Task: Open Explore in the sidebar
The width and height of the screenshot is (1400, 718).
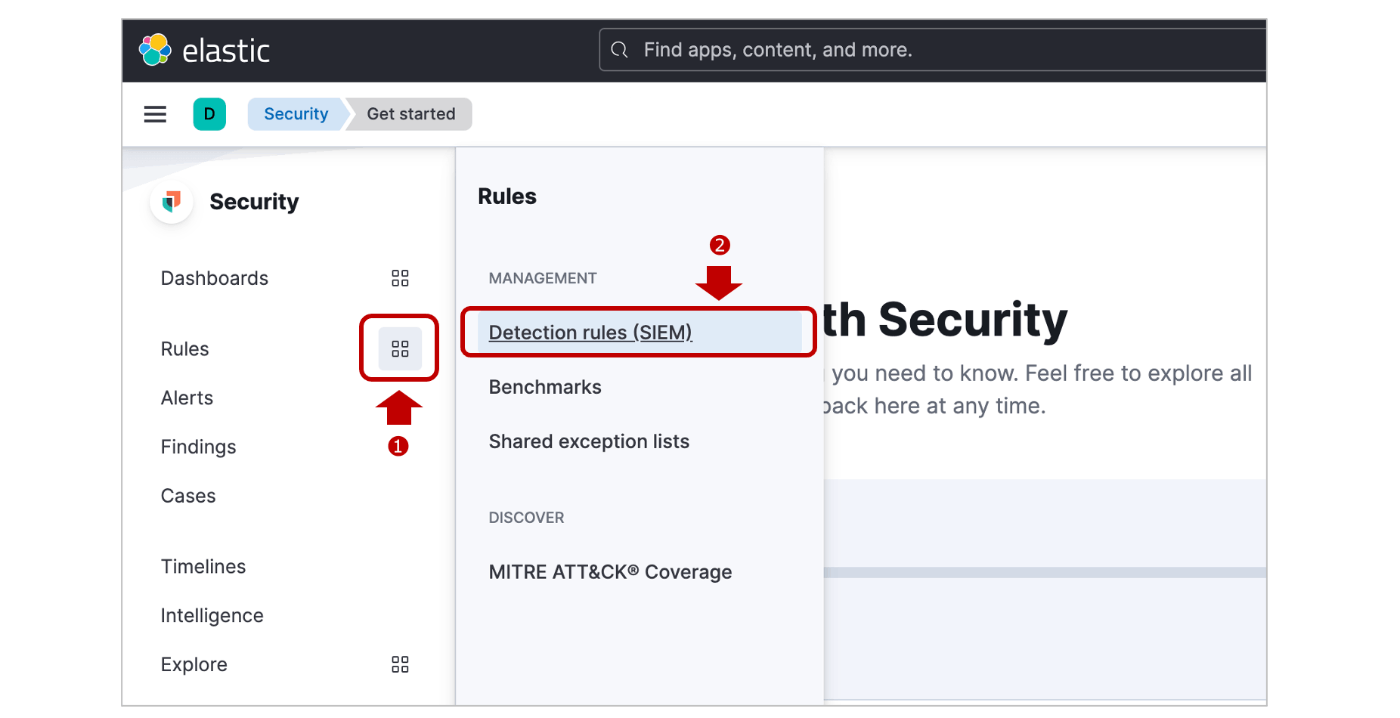Action: [194, 665]
